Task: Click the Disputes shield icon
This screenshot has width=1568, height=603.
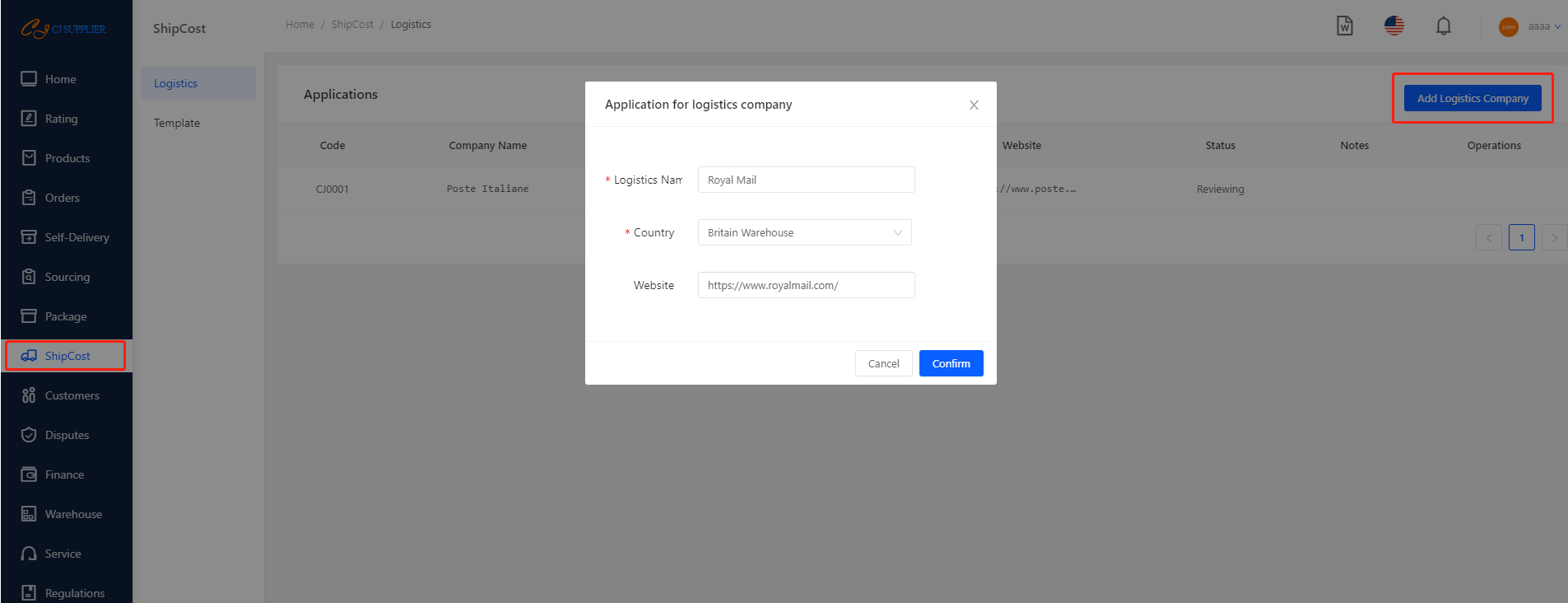Action: pos(29,435)
